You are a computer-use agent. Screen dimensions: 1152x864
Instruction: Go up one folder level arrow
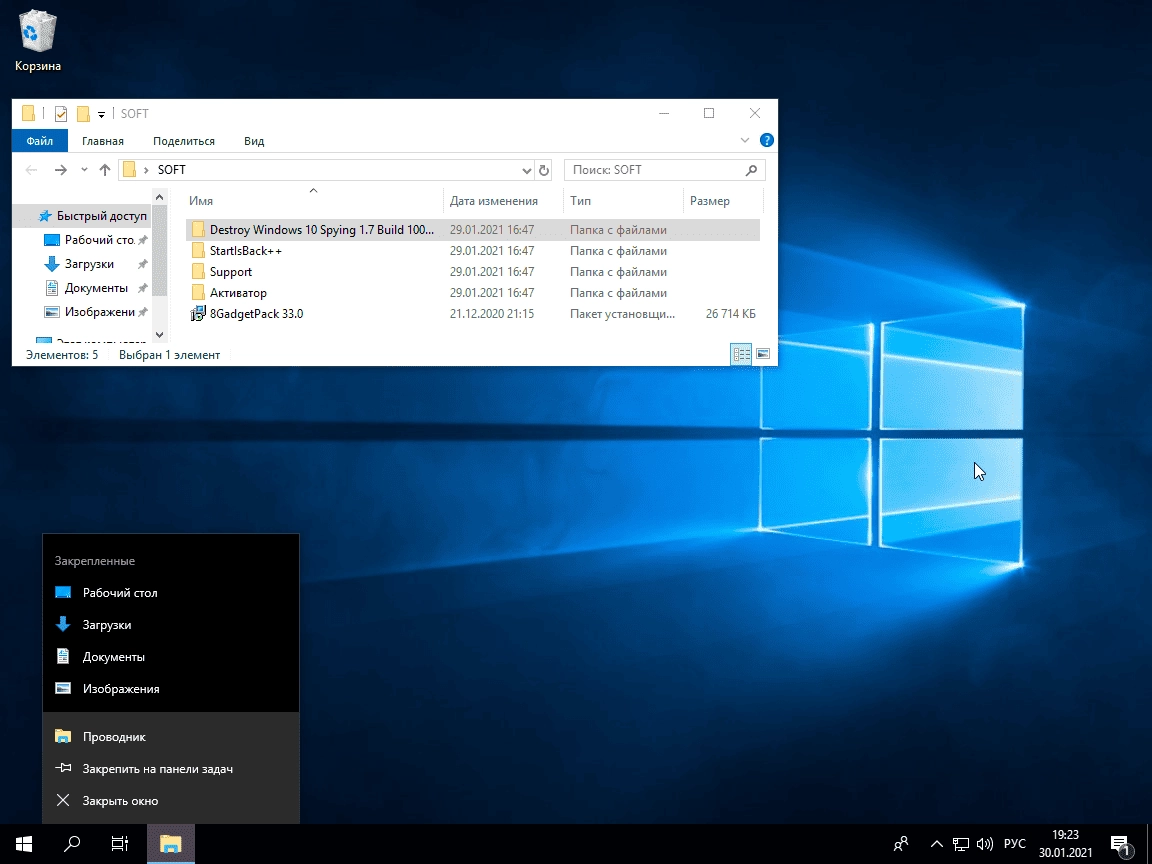105,170
